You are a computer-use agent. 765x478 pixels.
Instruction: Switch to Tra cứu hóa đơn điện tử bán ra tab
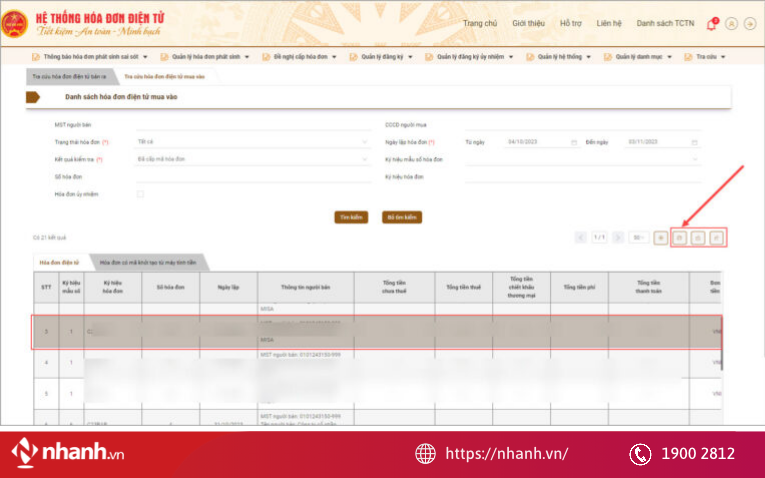tap(69, 77)
